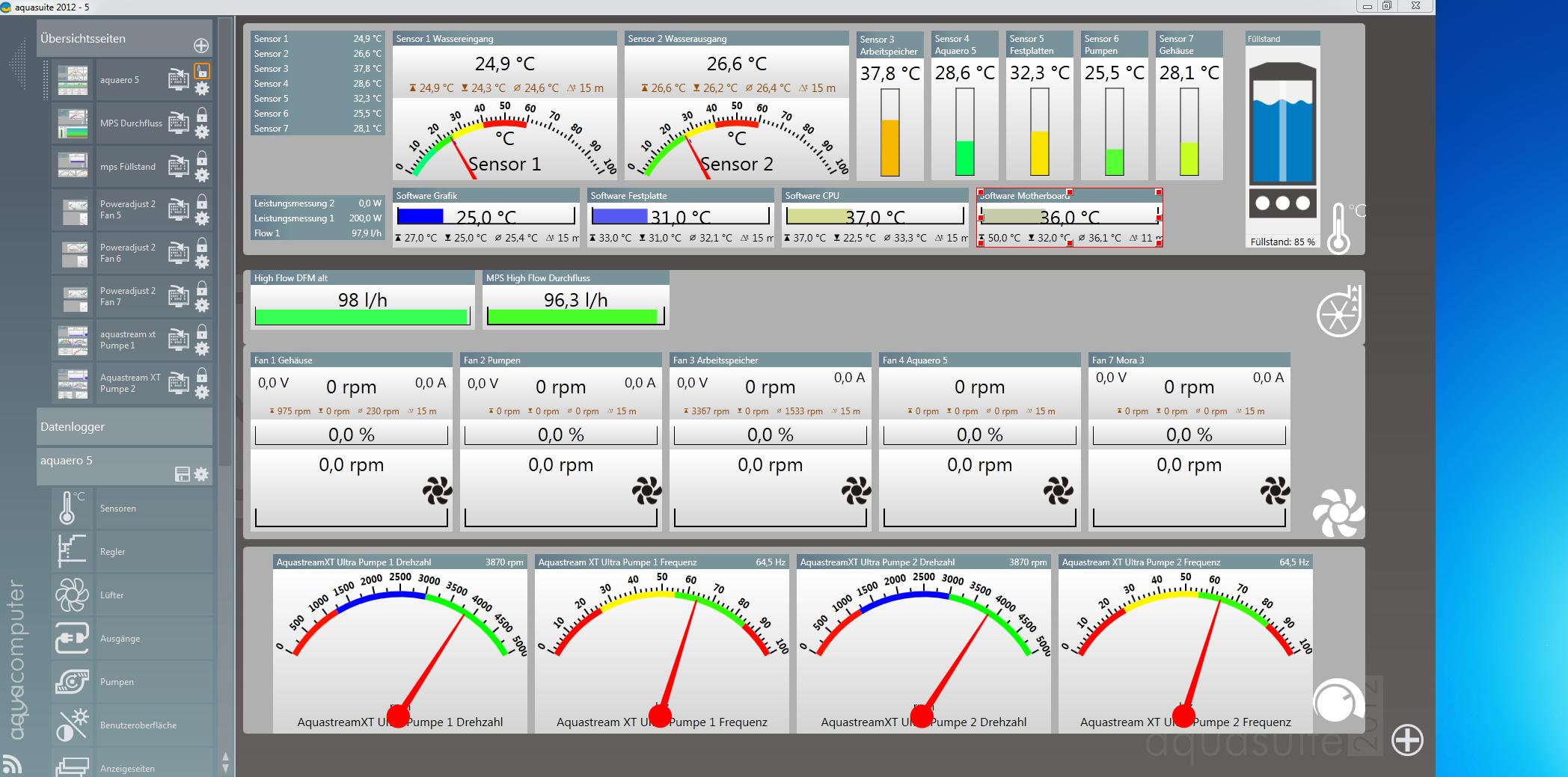
Task: Open settings gear for MPS Durchfluss page
Action: click(202, 132)
